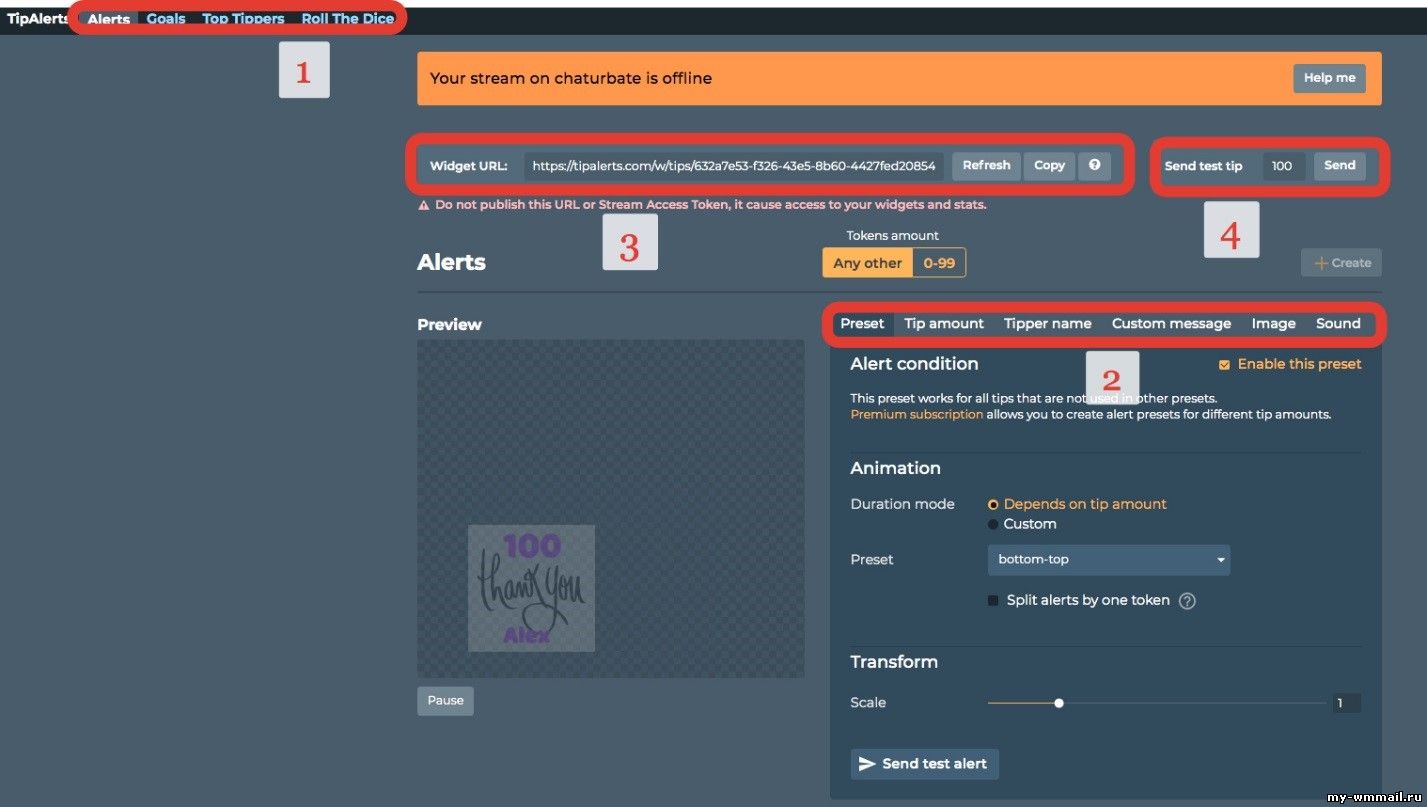Click the test tip amount field
Image resolution: width=1427 pixels, height=807 pixels.
[x=1283, y=166]
